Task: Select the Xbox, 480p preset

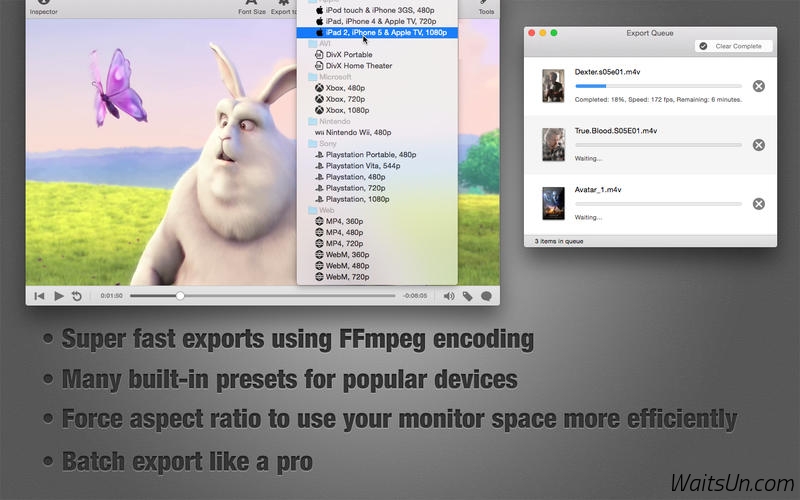Action: point(377,88)
